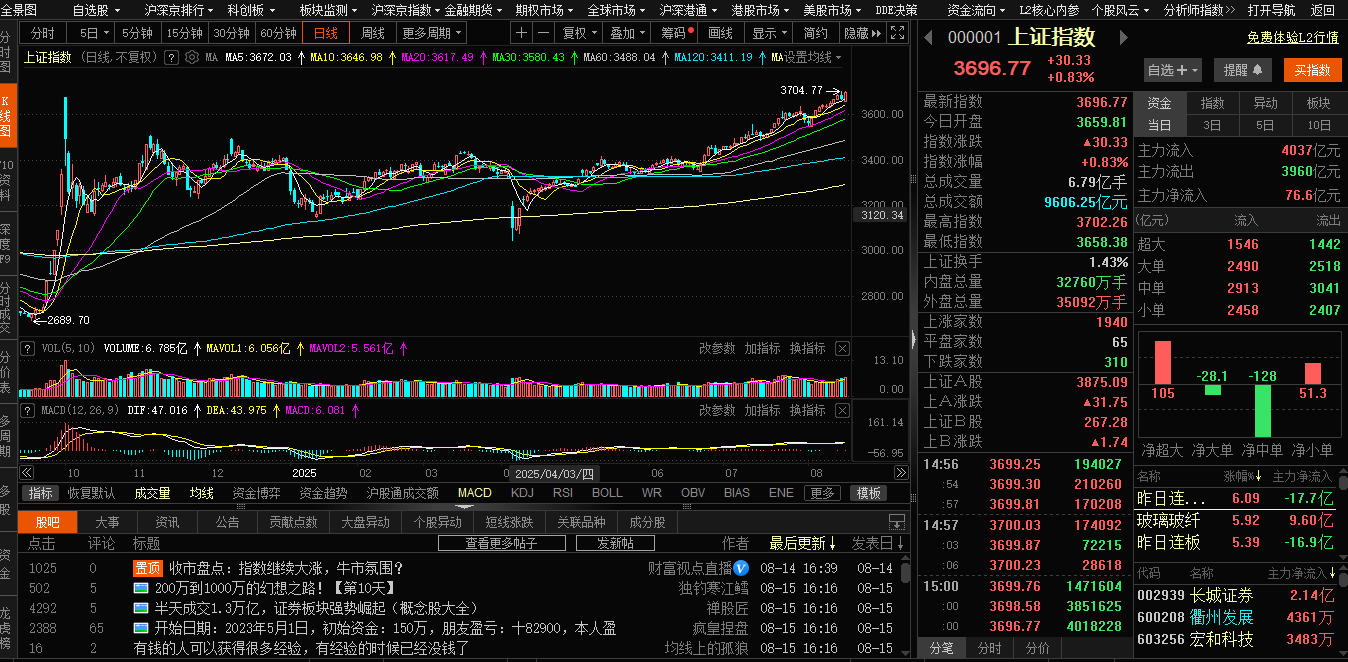Switch to the 周线 weekly chart tab
The width and height of the screenshot is (1348, 662).
(372, 33)
